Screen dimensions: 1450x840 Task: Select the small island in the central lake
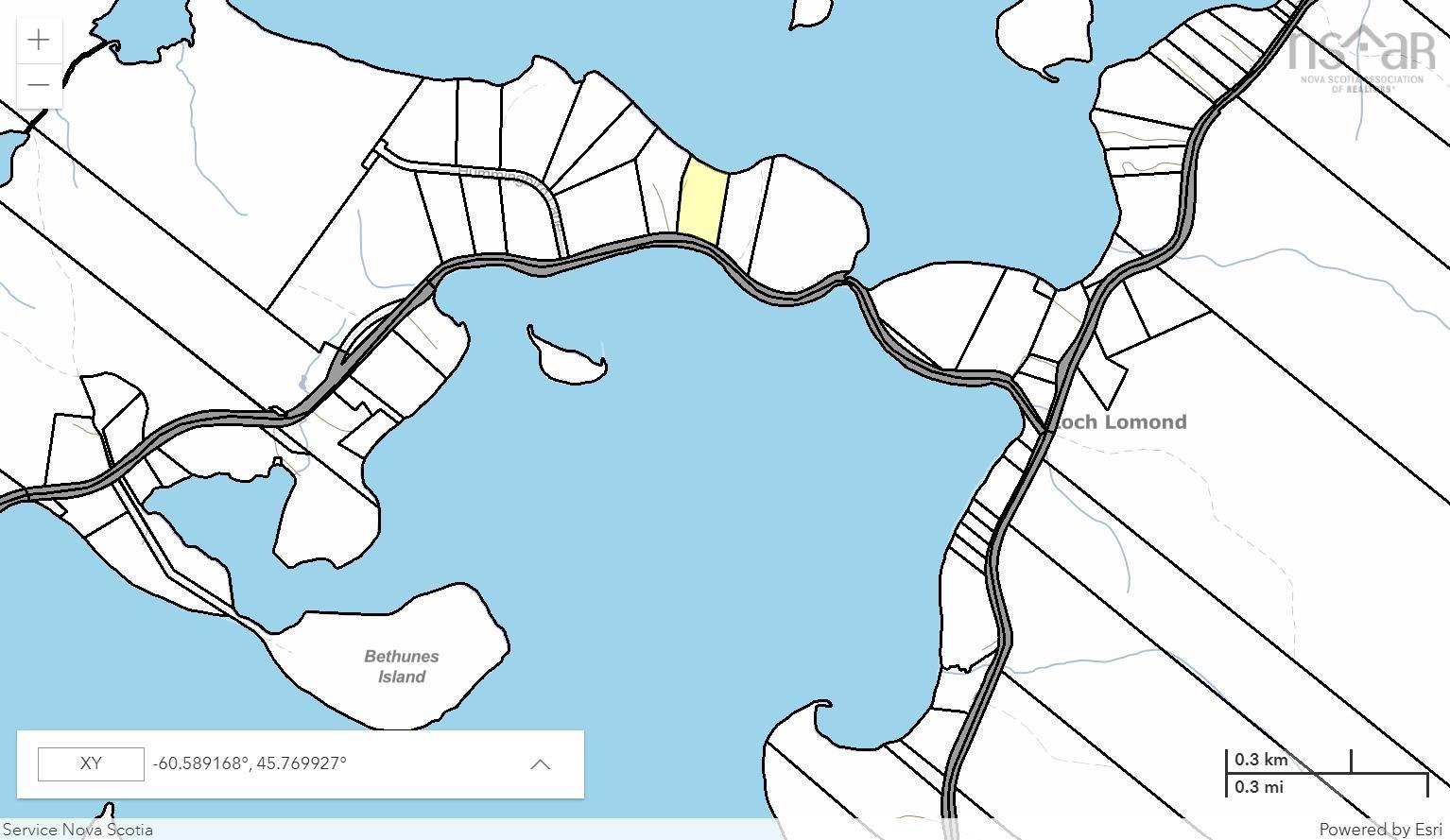pyautogui.click(x=565, y=359)
